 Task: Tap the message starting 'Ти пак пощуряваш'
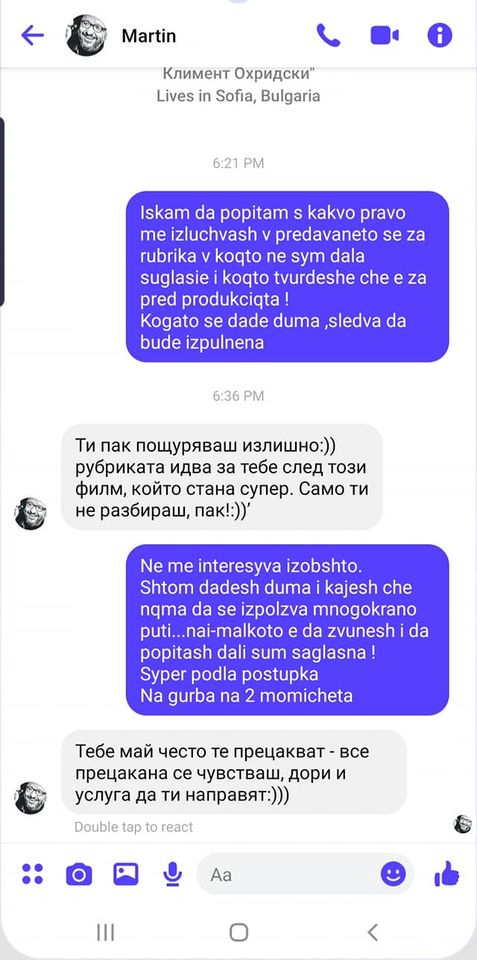click(x=222, y=477)
